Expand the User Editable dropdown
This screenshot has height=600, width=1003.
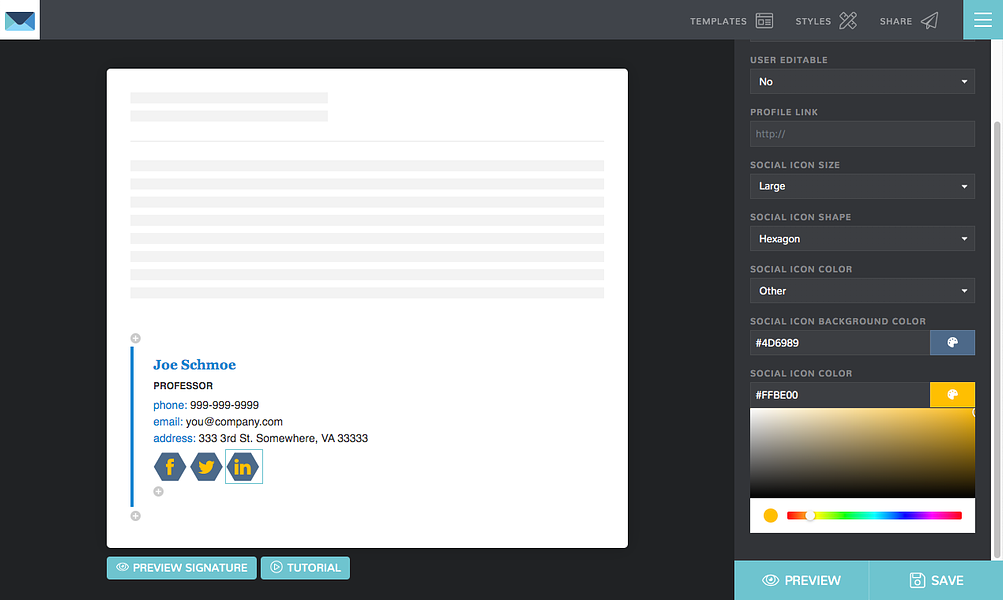[x=862, y=82]
